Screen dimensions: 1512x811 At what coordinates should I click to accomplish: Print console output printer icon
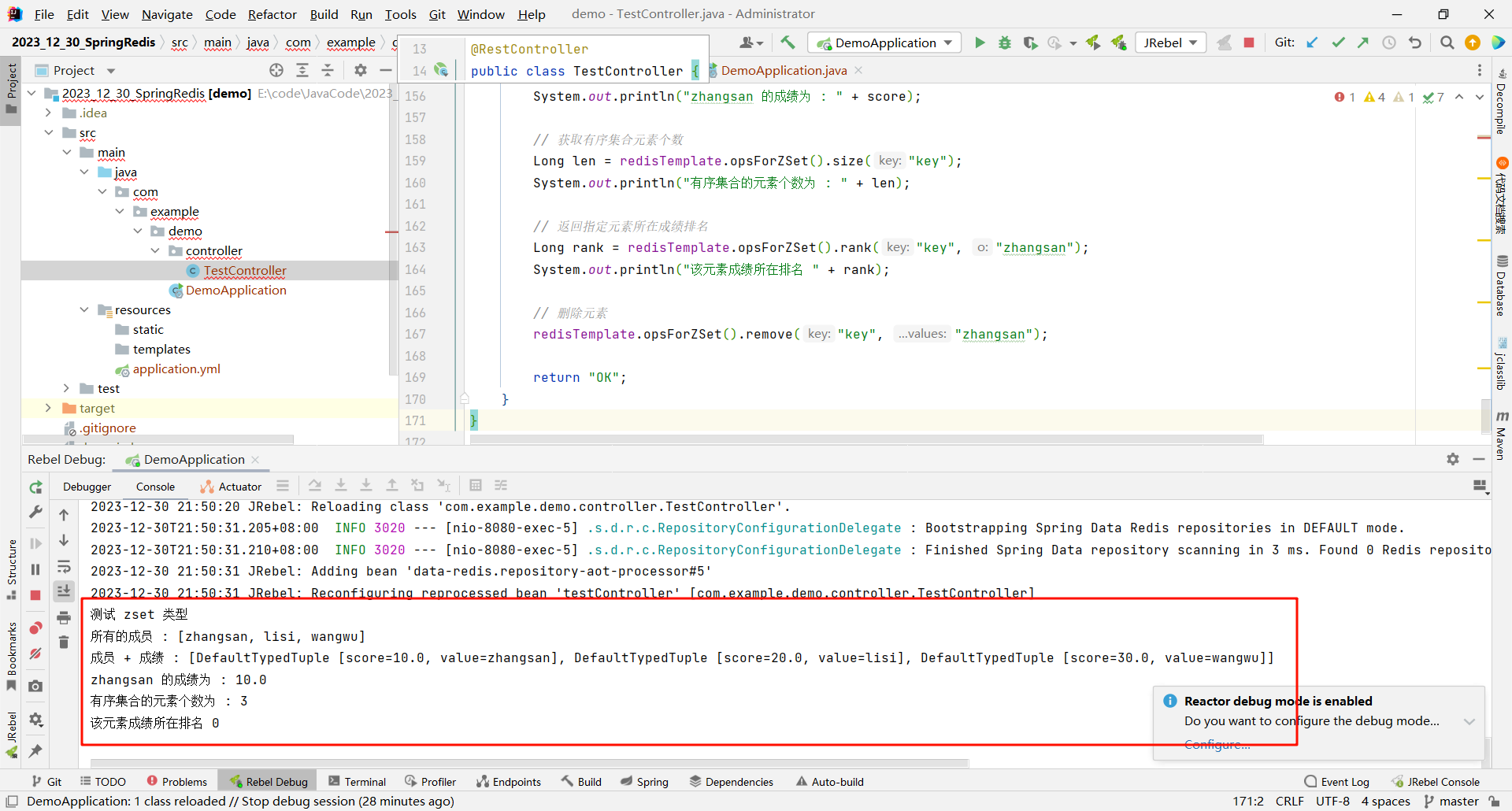pos(64,618)
